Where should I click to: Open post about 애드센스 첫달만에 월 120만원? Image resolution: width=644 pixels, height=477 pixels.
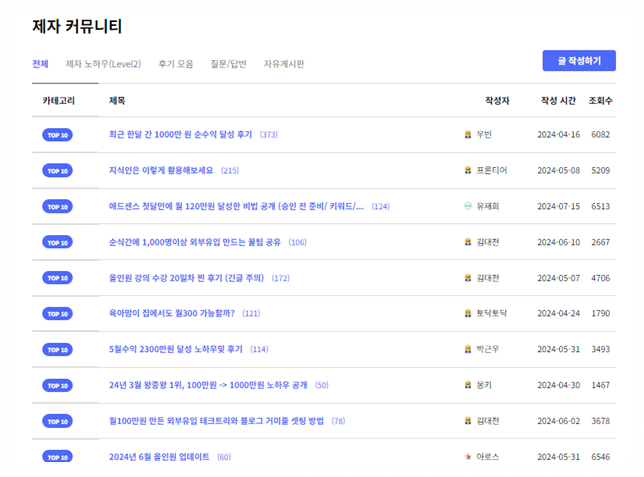pyautogui.click(x=236, y=206)
